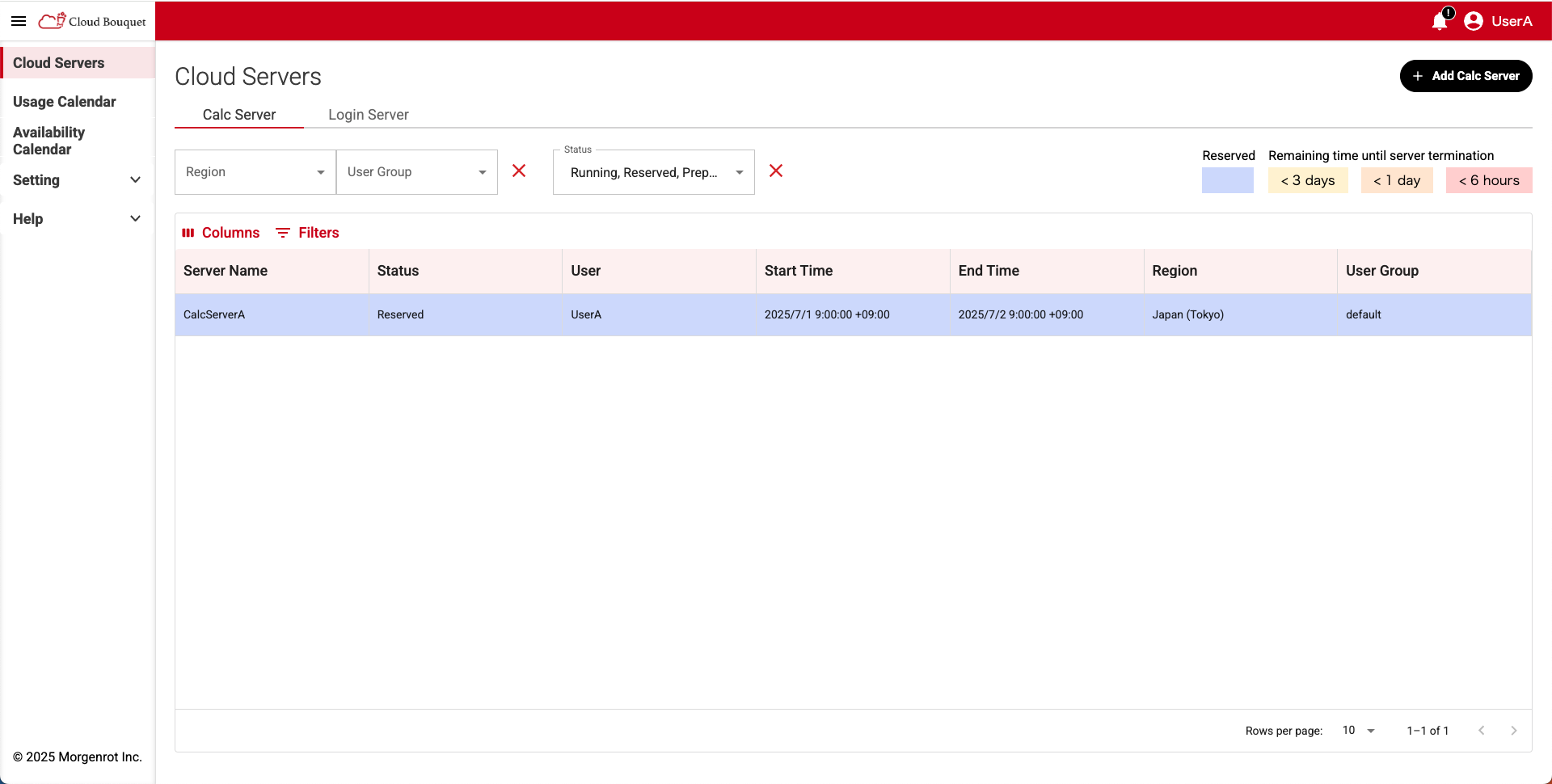This screenshot has width=1552, height=784.
Task: Click the Add Calc Server button
Action: point(1466,76)
